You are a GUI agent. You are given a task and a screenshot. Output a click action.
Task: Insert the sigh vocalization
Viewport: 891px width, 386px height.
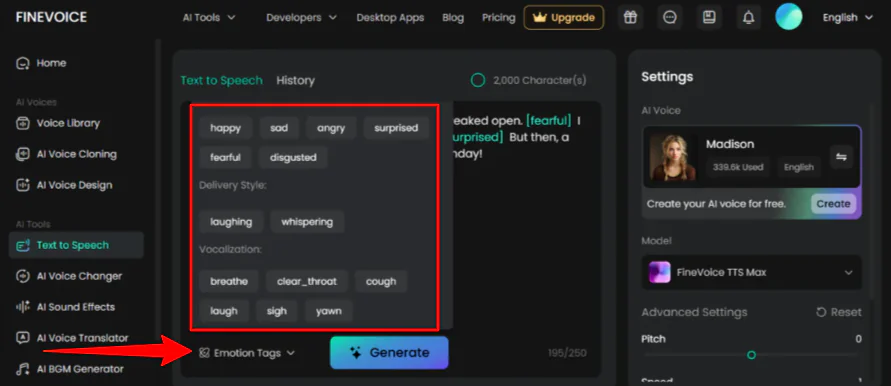[x=277, y=311]
